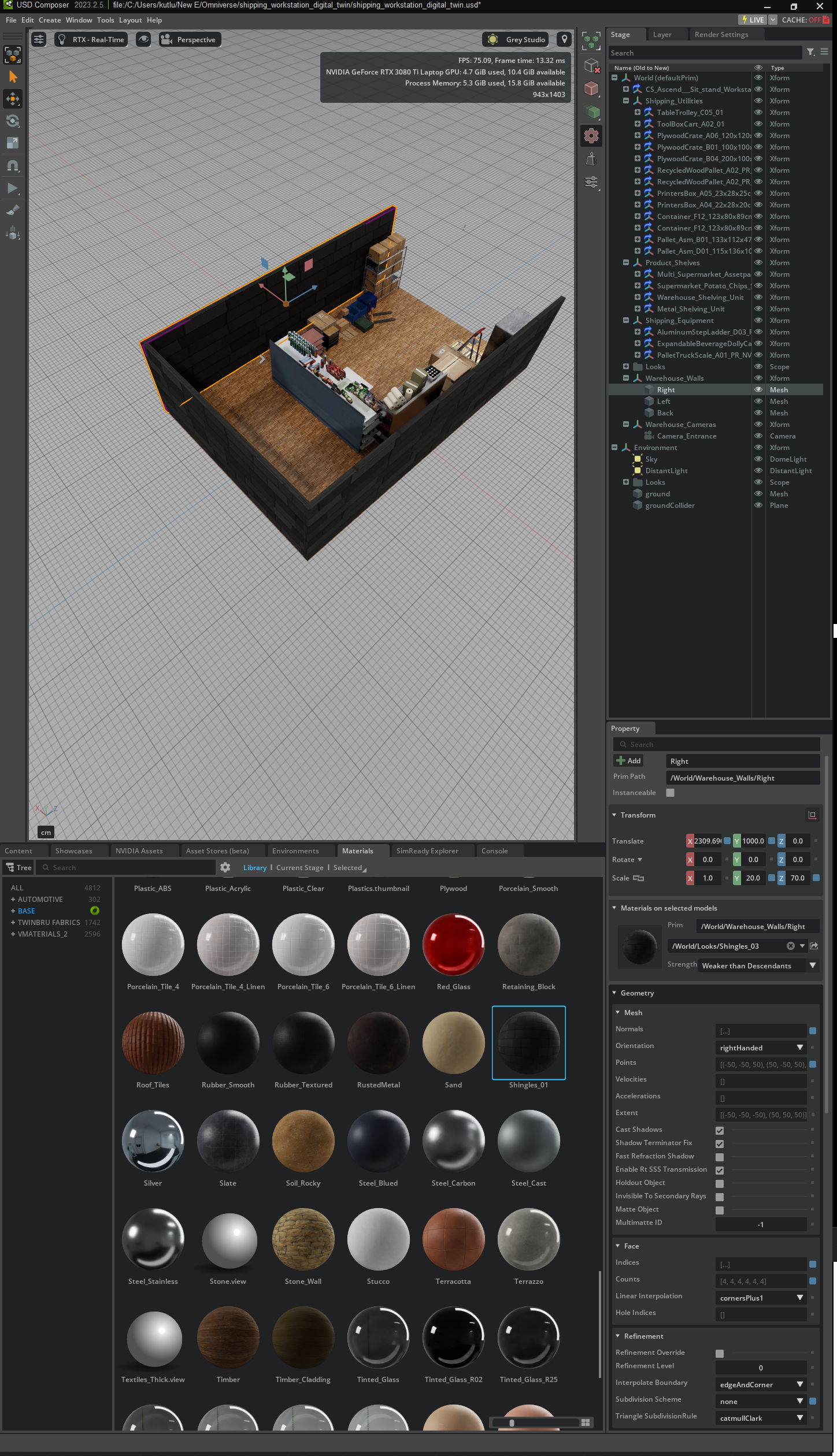Expand the AUTOMOTIVE material category
837x1456 pixels.
click(13, 899)
